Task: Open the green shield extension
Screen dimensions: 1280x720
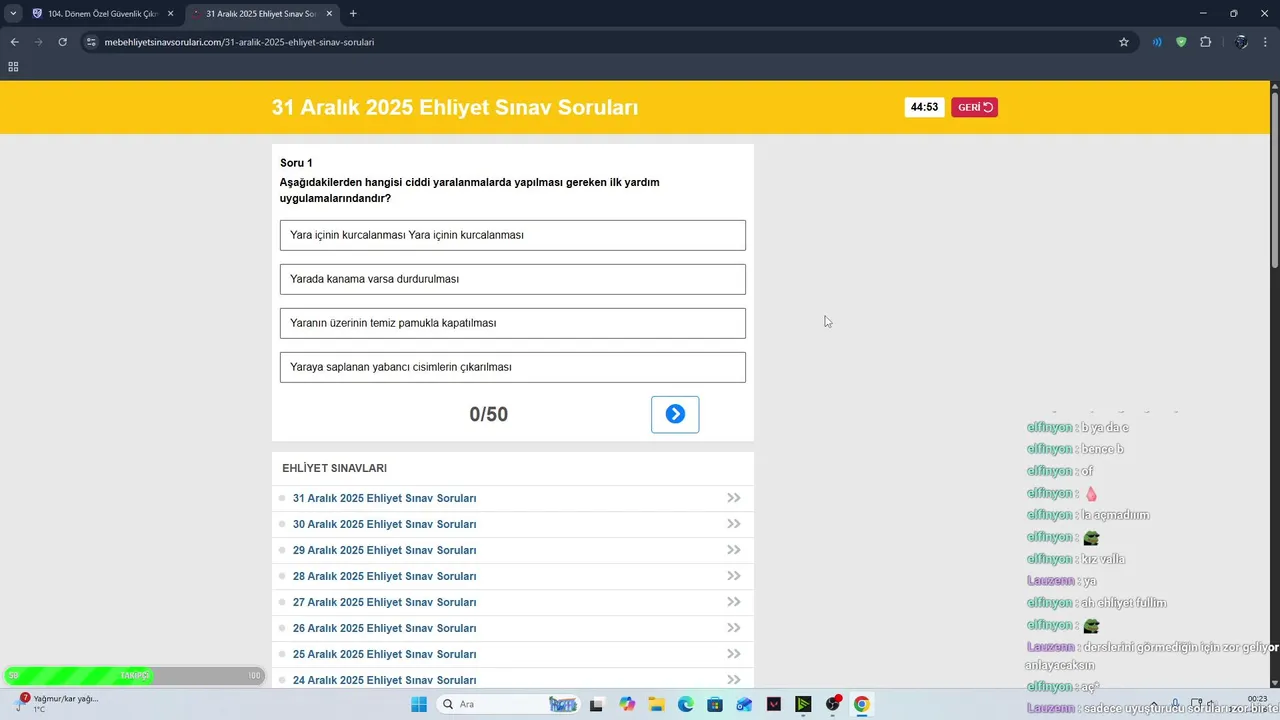Action: (1181, 42)
